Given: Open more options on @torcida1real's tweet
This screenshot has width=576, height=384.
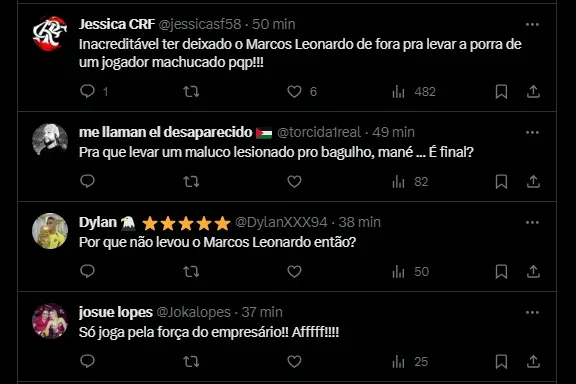Looking at the screenshot, I should point(532,133).
